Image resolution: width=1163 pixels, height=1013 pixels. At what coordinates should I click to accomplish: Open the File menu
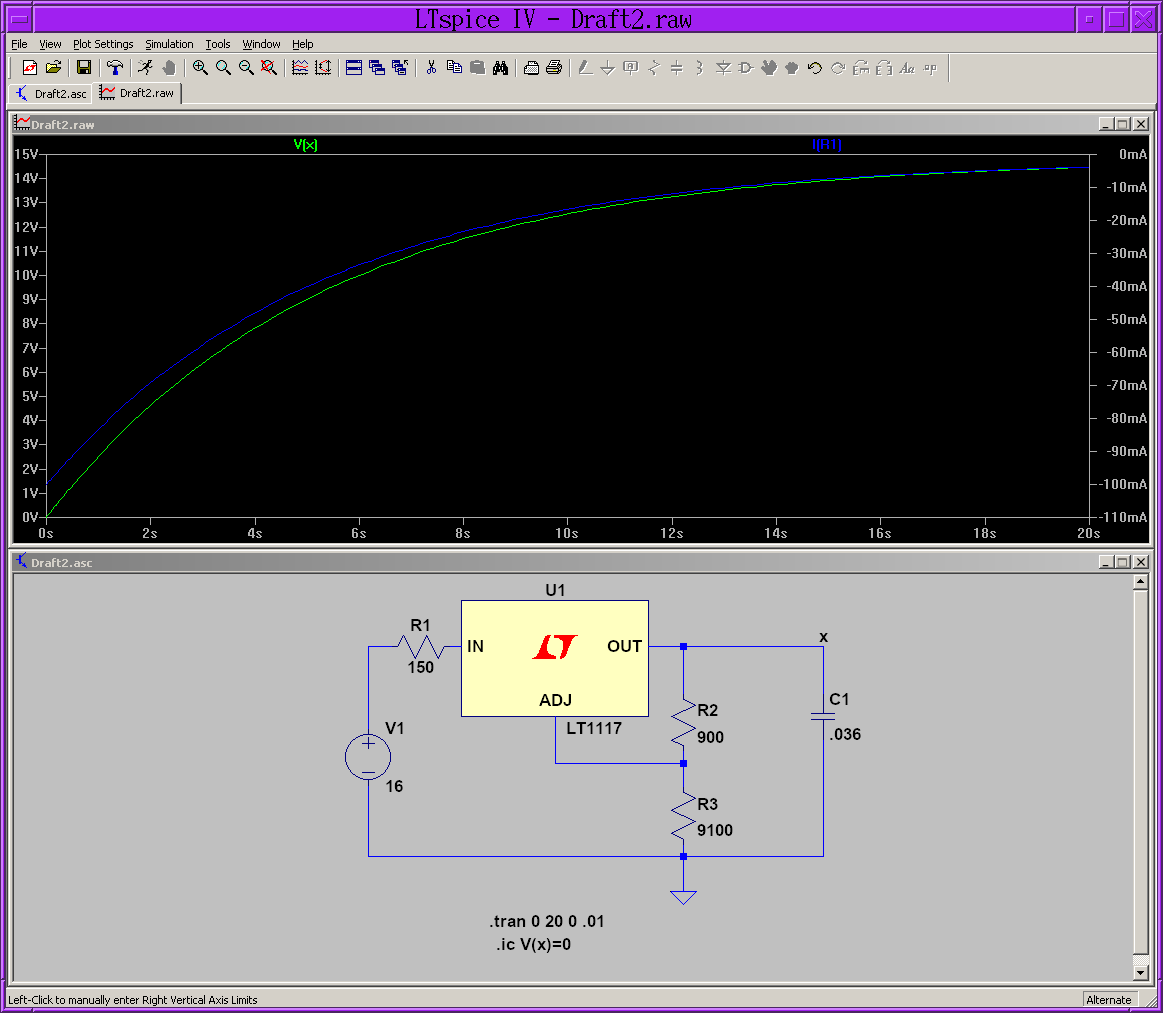point(19,44)
